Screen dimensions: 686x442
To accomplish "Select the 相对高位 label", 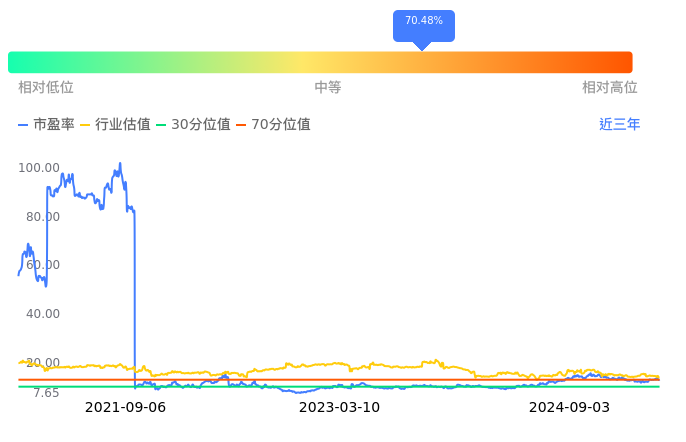I will 609,88.
